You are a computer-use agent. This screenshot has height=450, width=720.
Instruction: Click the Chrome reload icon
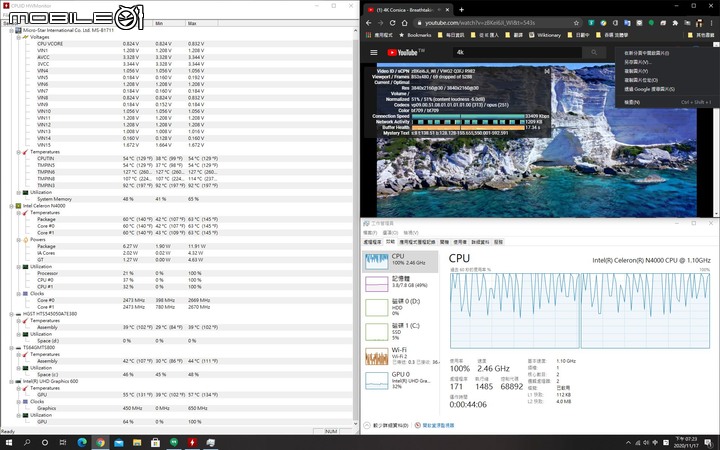click(393, 22)
